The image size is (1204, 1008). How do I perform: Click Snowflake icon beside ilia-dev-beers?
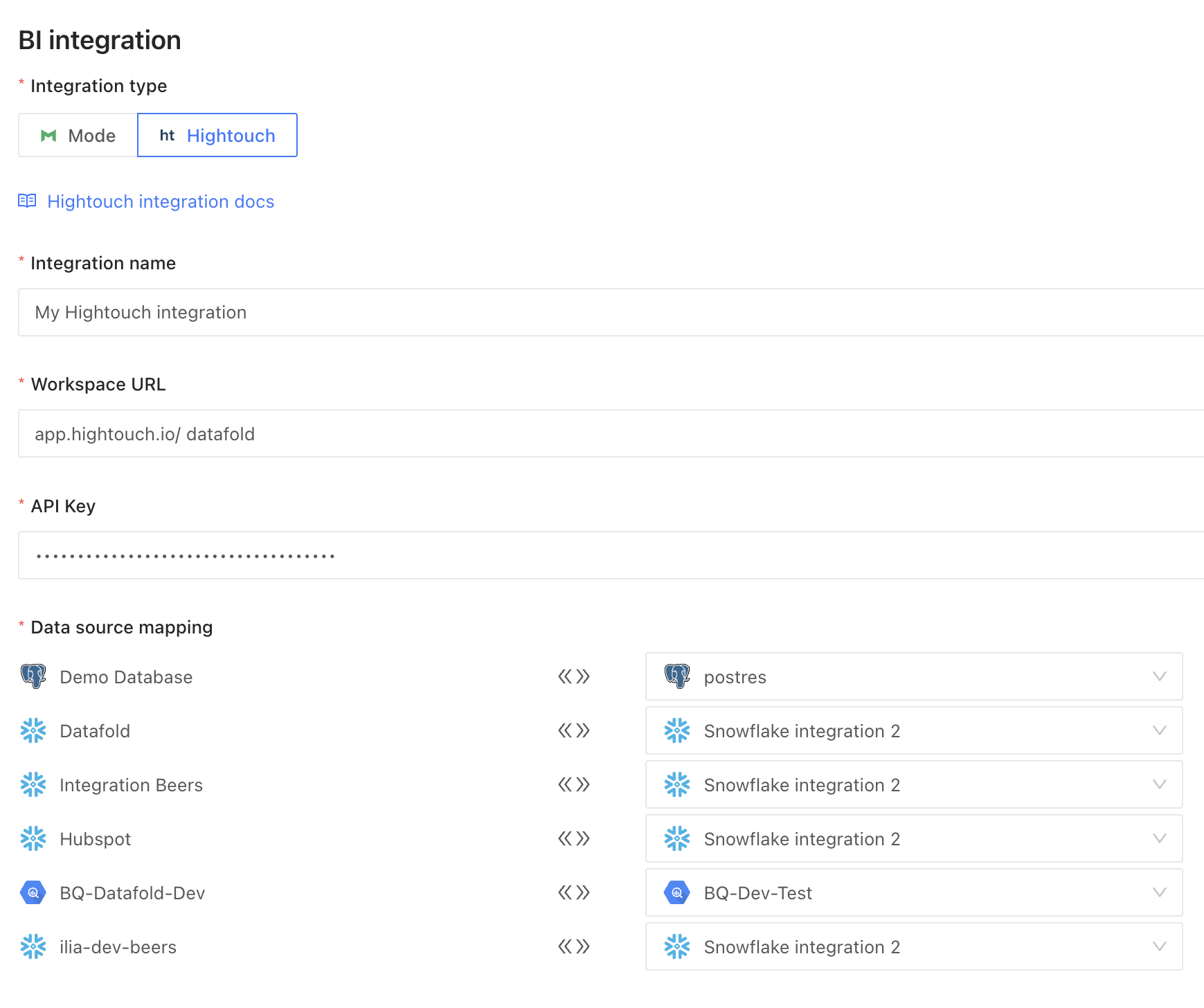tap(33, 946)
